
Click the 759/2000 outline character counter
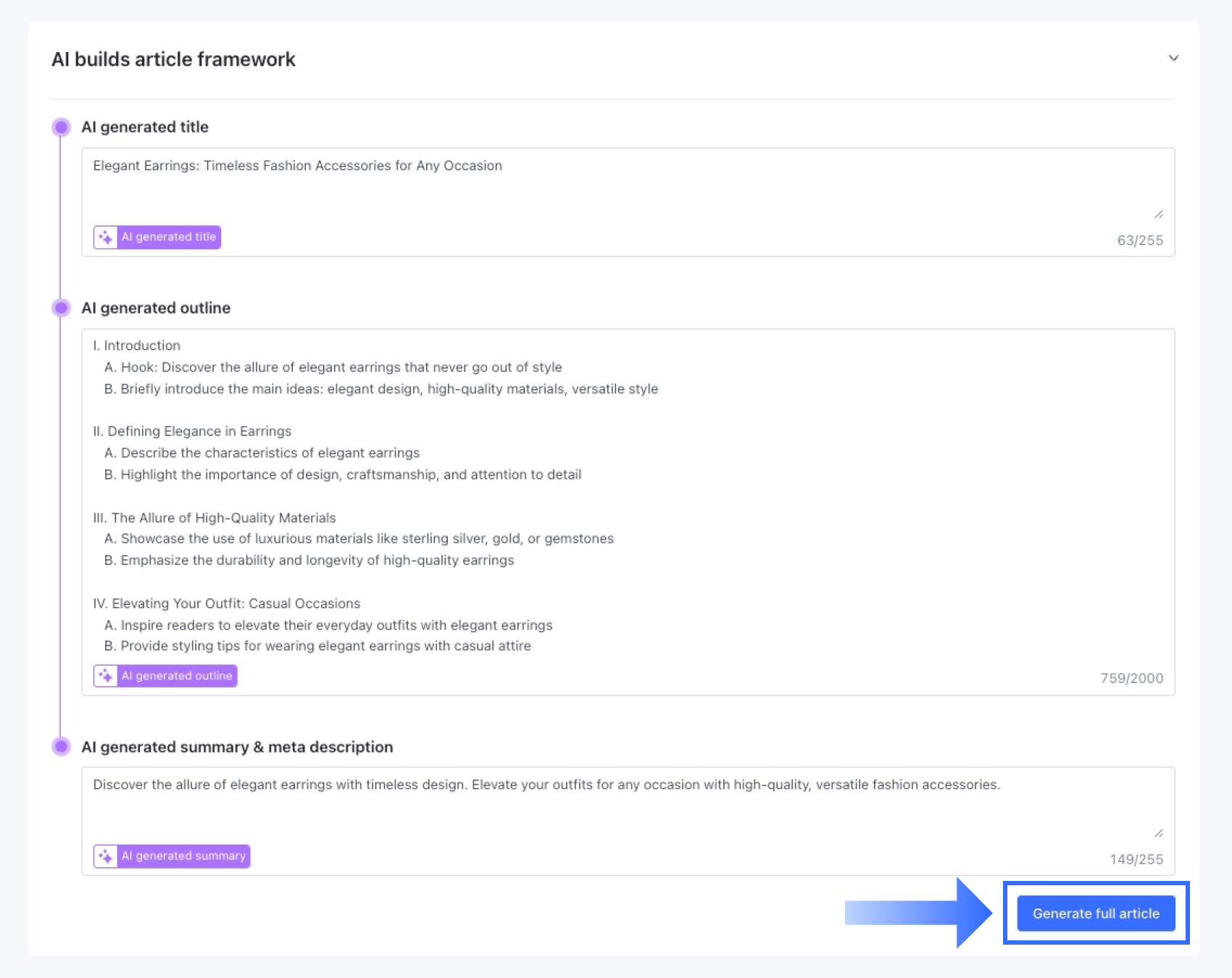click(x=1131, y=678)
